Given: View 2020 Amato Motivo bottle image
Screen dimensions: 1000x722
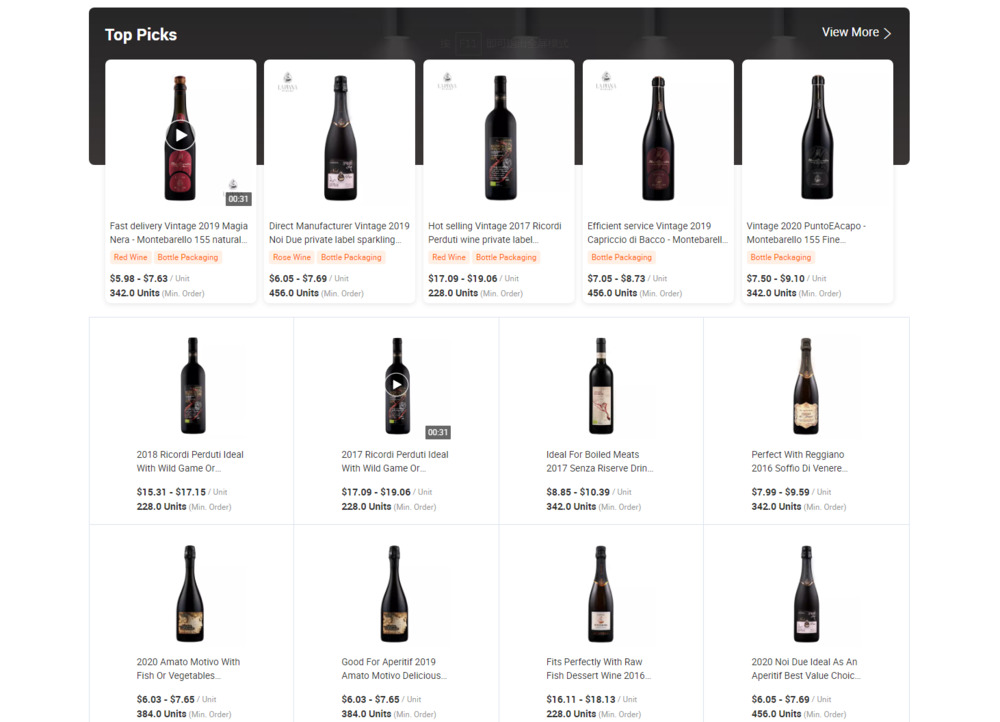Looking at the screenshot, I should [190, 594].
